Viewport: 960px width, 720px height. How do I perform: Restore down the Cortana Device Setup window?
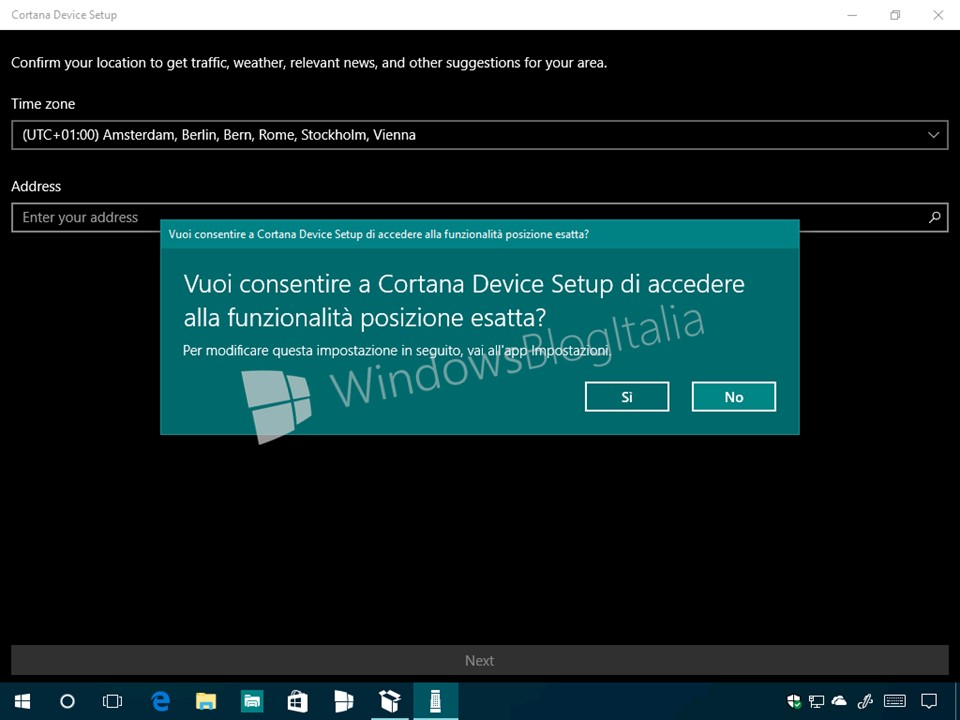[895, 15]
